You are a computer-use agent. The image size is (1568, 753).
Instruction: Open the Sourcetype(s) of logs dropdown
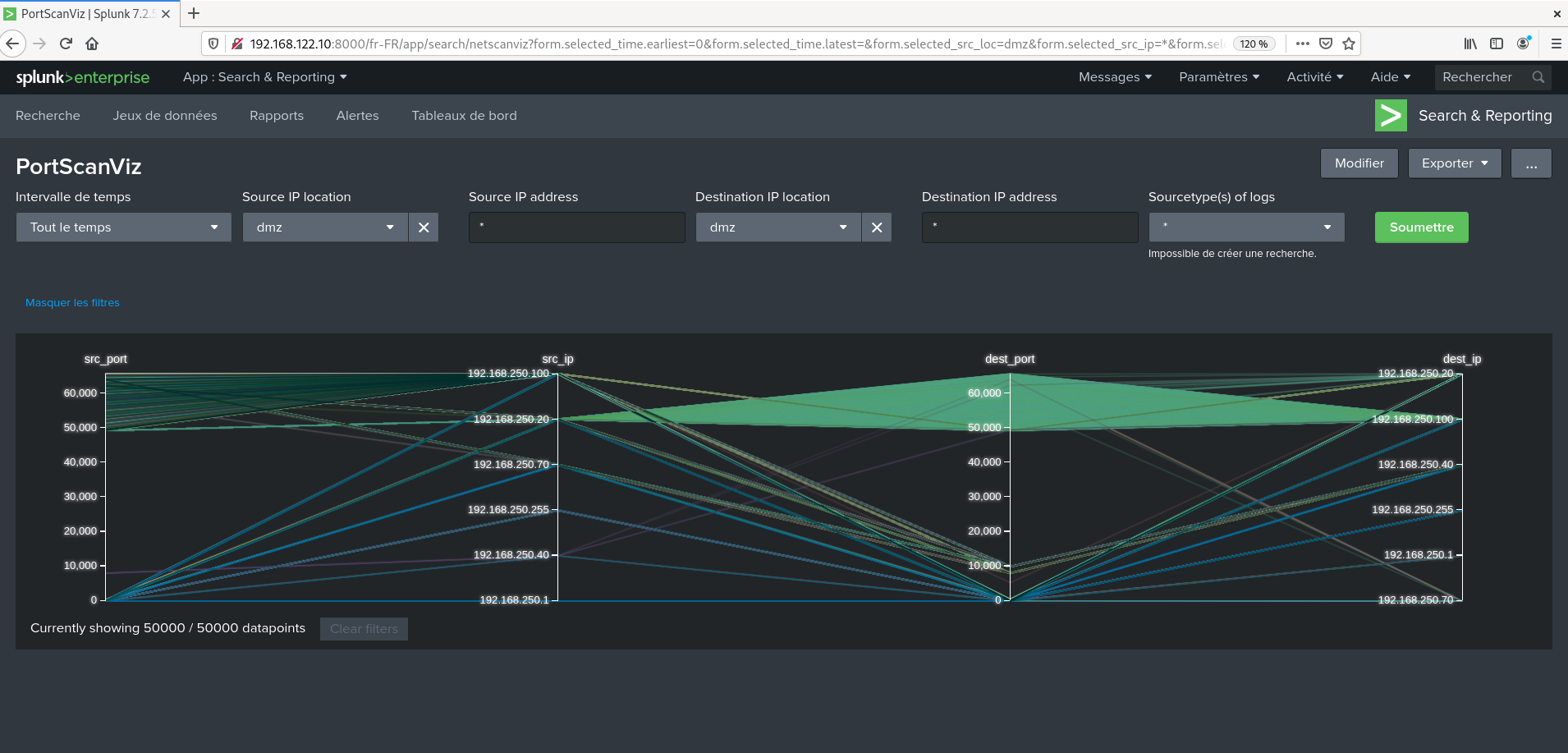(1246, 227)
